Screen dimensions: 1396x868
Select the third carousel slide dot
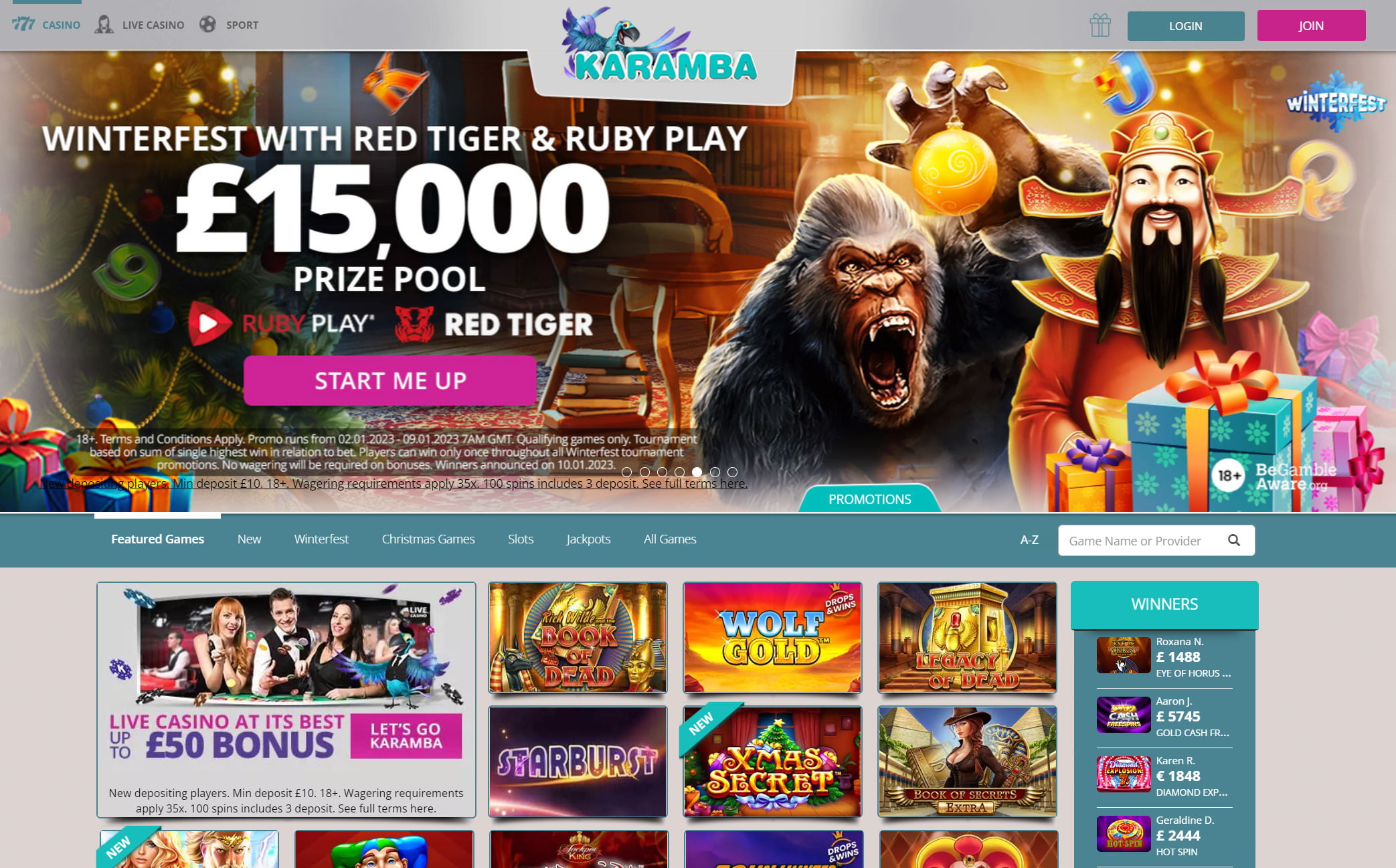[x=662, y=472]
